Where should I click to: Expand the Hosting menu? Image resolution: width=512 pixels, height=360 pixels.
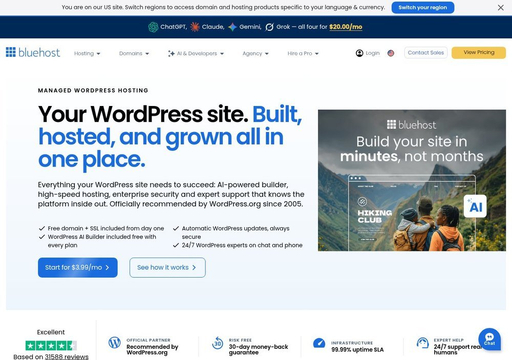(87, 53)
